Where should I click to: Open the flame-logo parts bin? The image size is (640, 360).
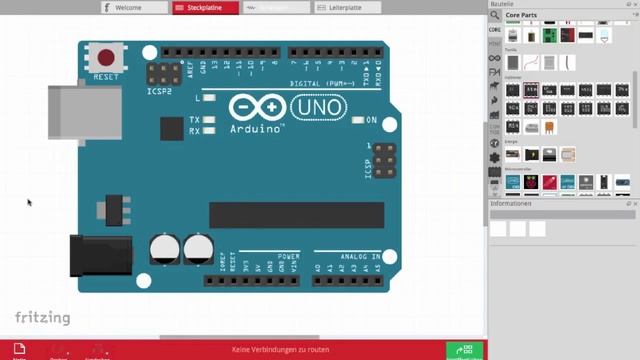pyautogui.click(x=494, y=100)
